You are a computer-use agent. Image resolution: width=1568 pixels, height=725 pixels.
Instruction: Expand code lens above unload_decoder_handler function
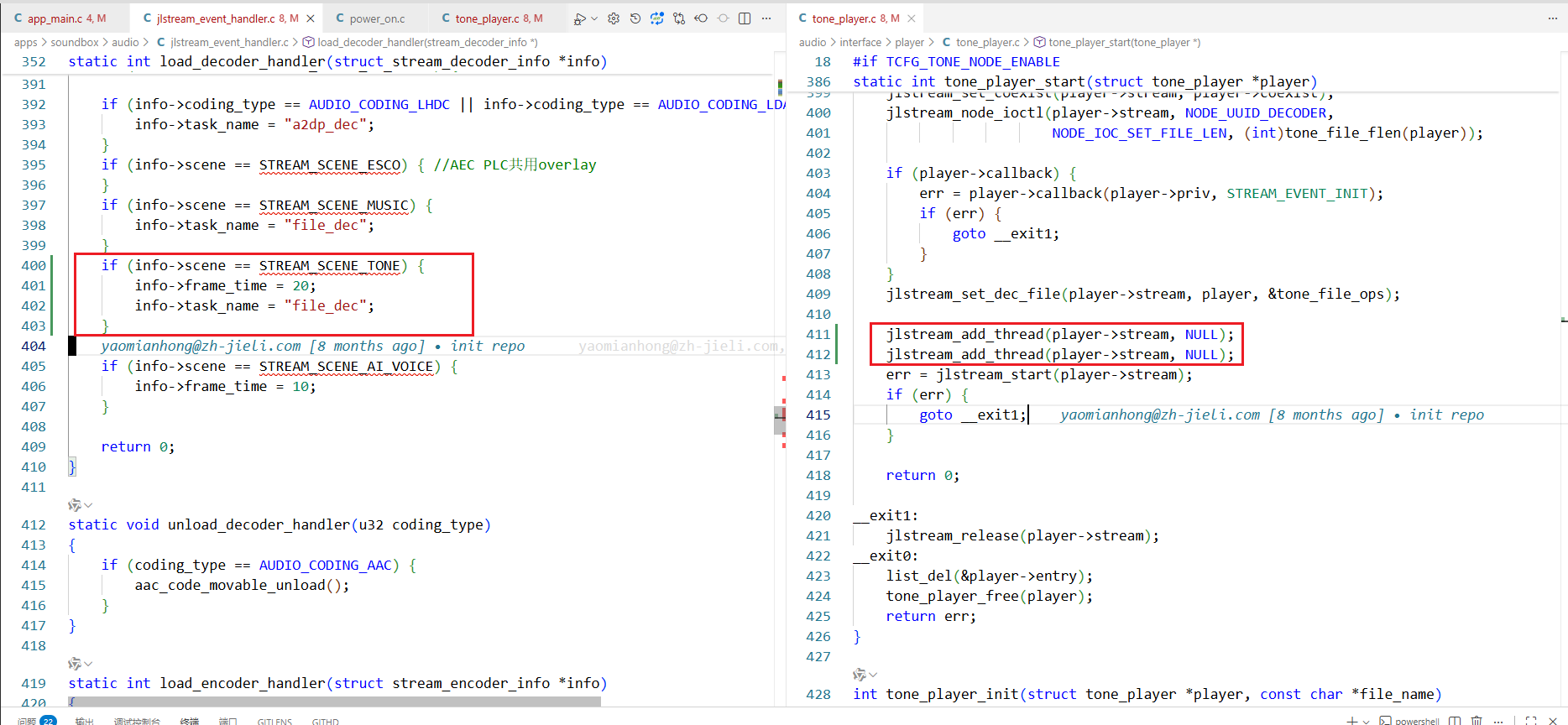(x=80, y=505)
